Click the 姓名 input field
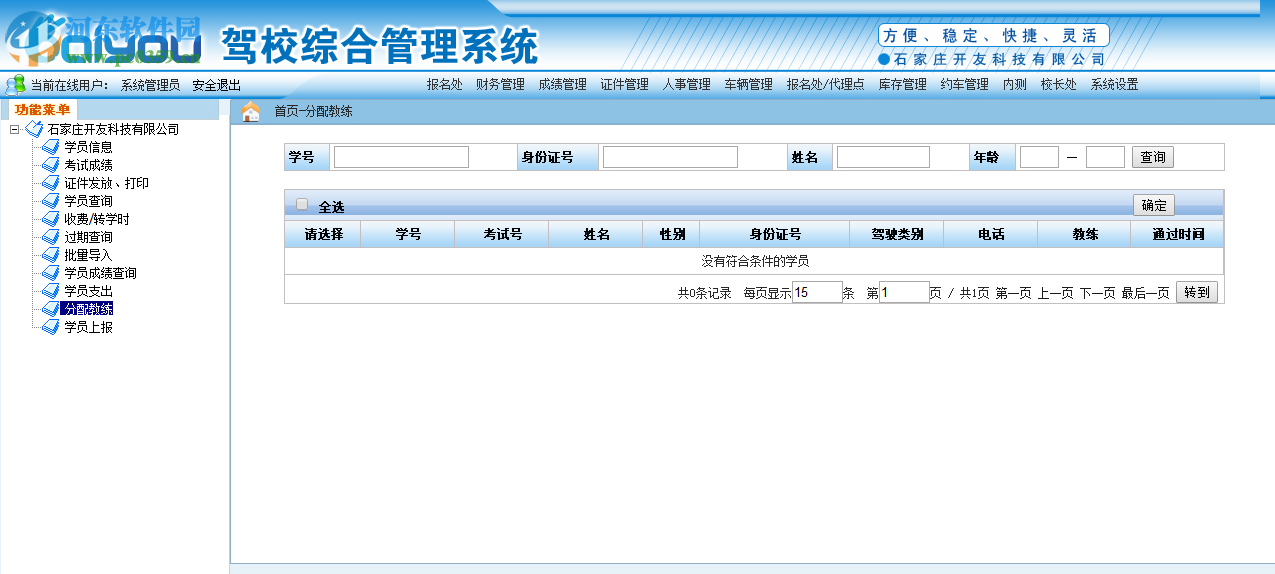Viewport: 1275px width, 574px height. pyautogui.click(x=883, y=157)
